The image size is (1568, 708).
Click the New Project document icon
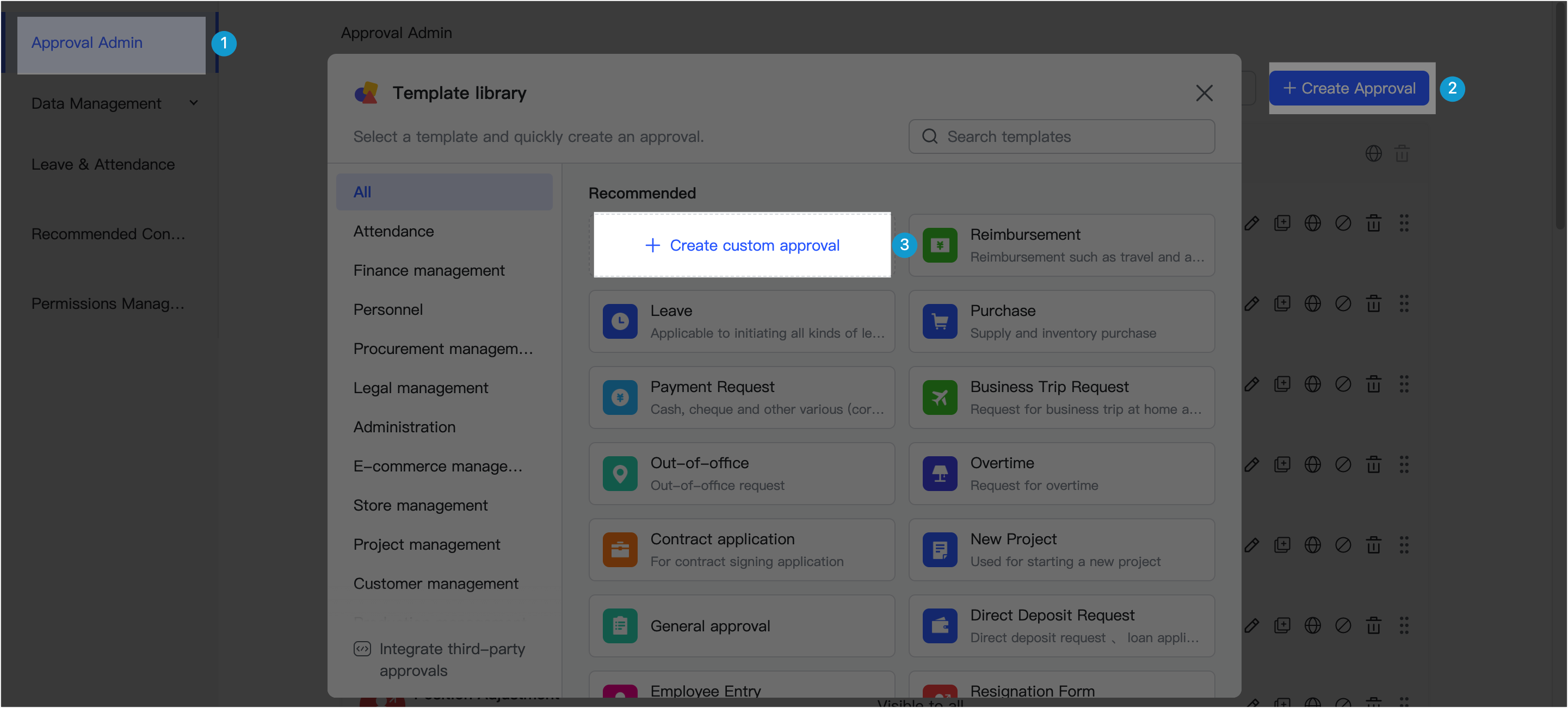pyautogui.click(x=939, y=549)
